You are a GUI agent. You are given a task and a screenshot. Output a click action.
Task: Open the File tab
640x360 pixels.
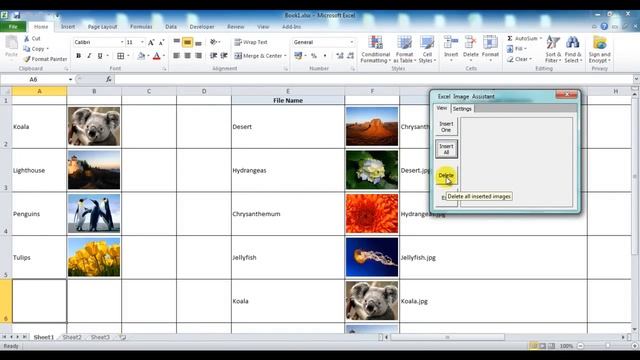13,27
